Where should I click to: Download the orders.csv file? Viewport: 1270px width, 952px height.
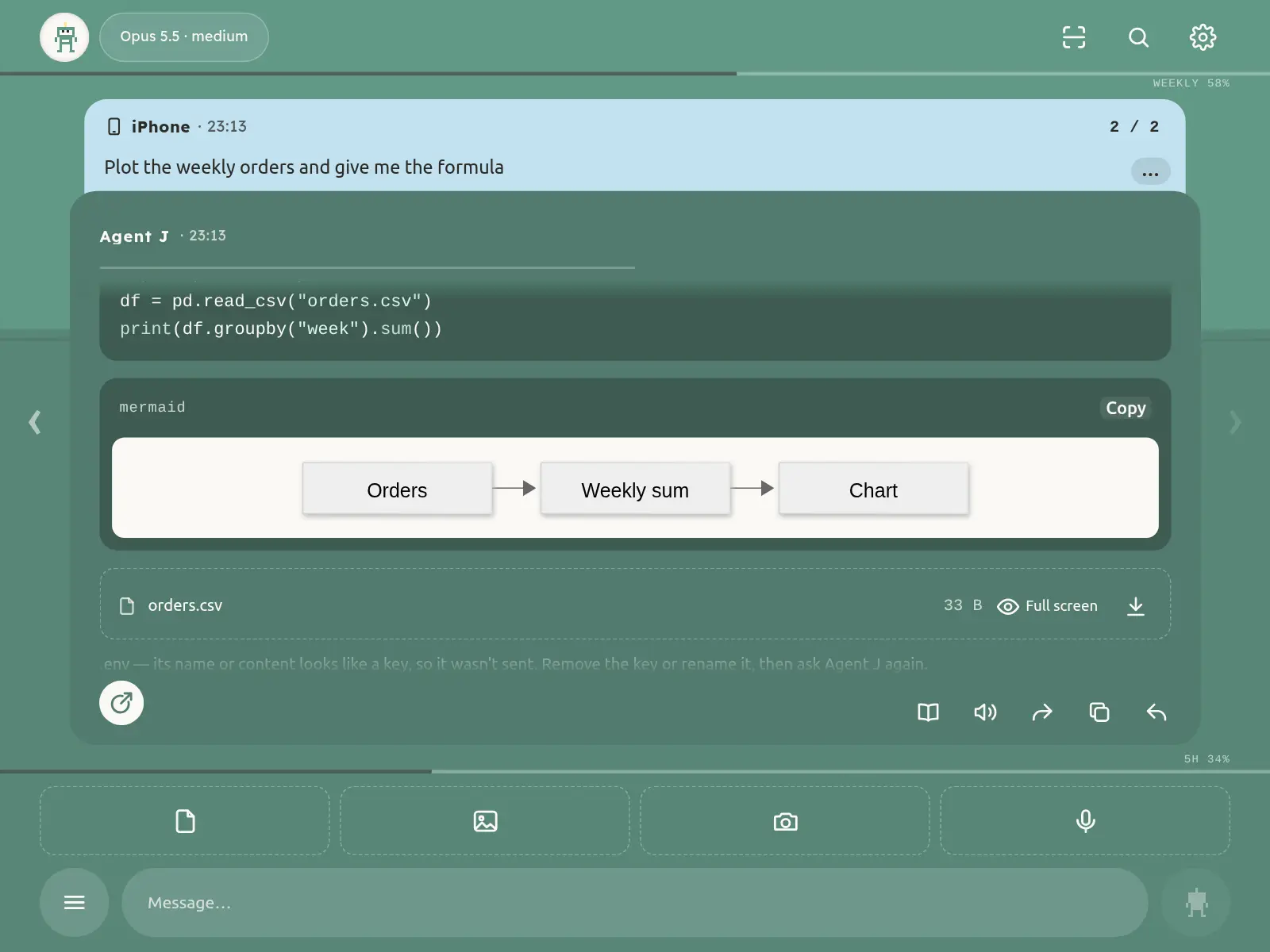1136,606
